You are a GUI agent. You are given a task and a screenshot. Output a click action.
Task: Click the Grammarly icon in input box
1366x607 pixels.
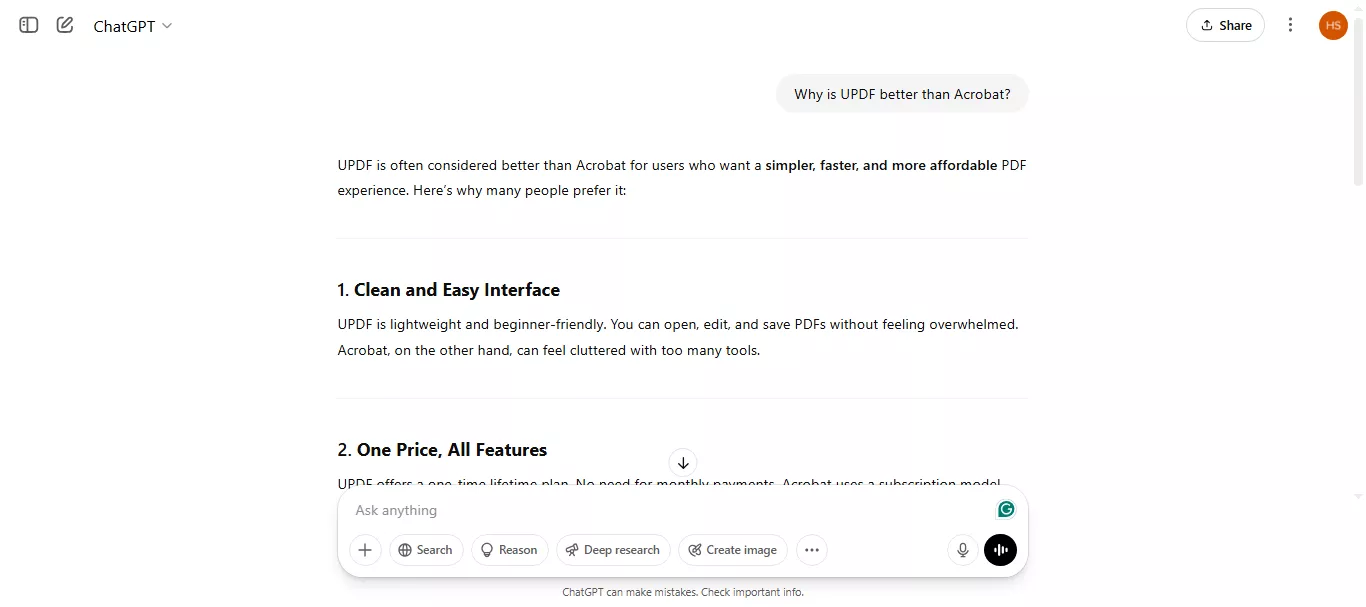tap(1006, 509)
